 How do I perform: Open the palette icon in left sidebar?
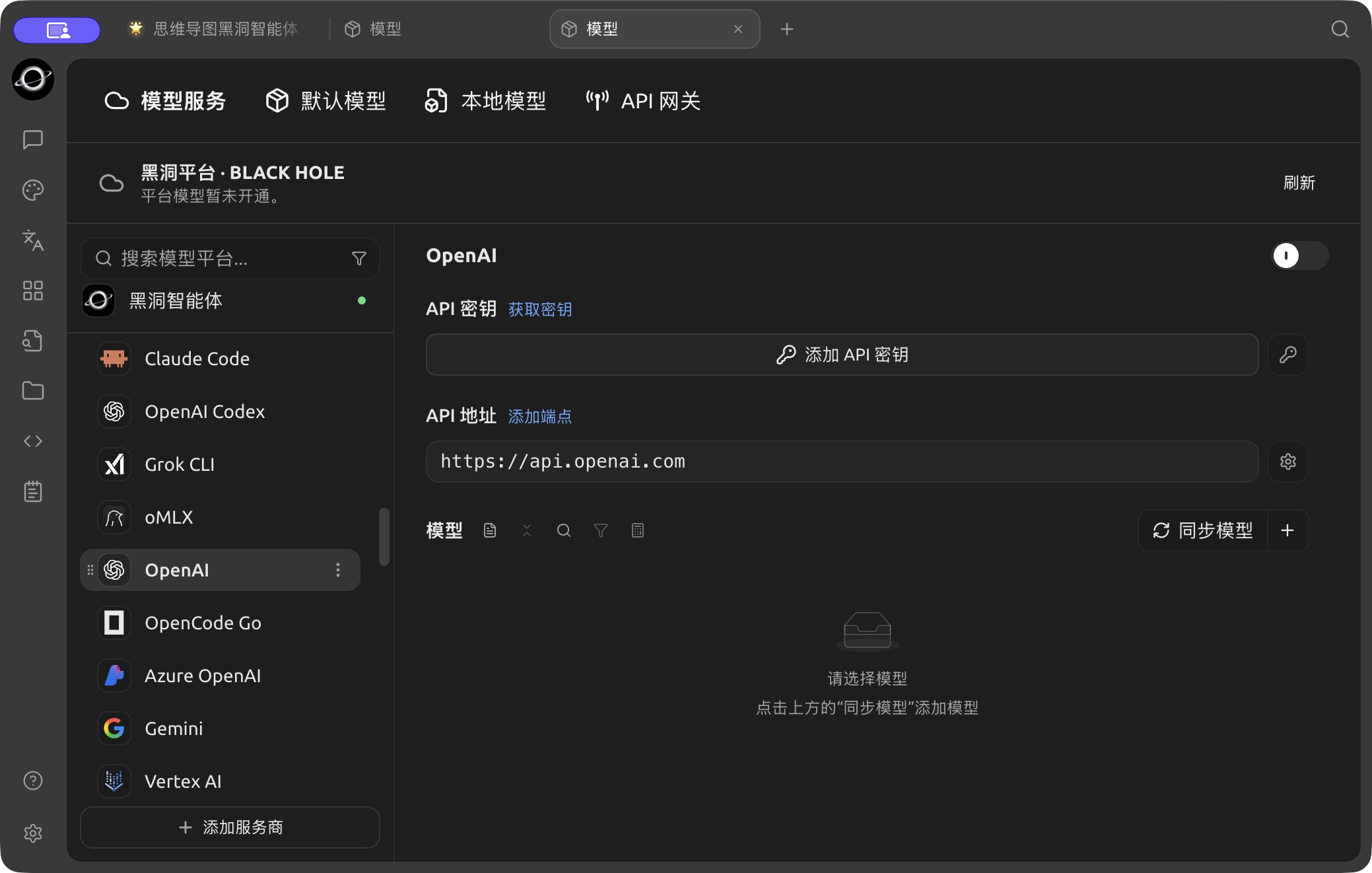pos(33,190)
